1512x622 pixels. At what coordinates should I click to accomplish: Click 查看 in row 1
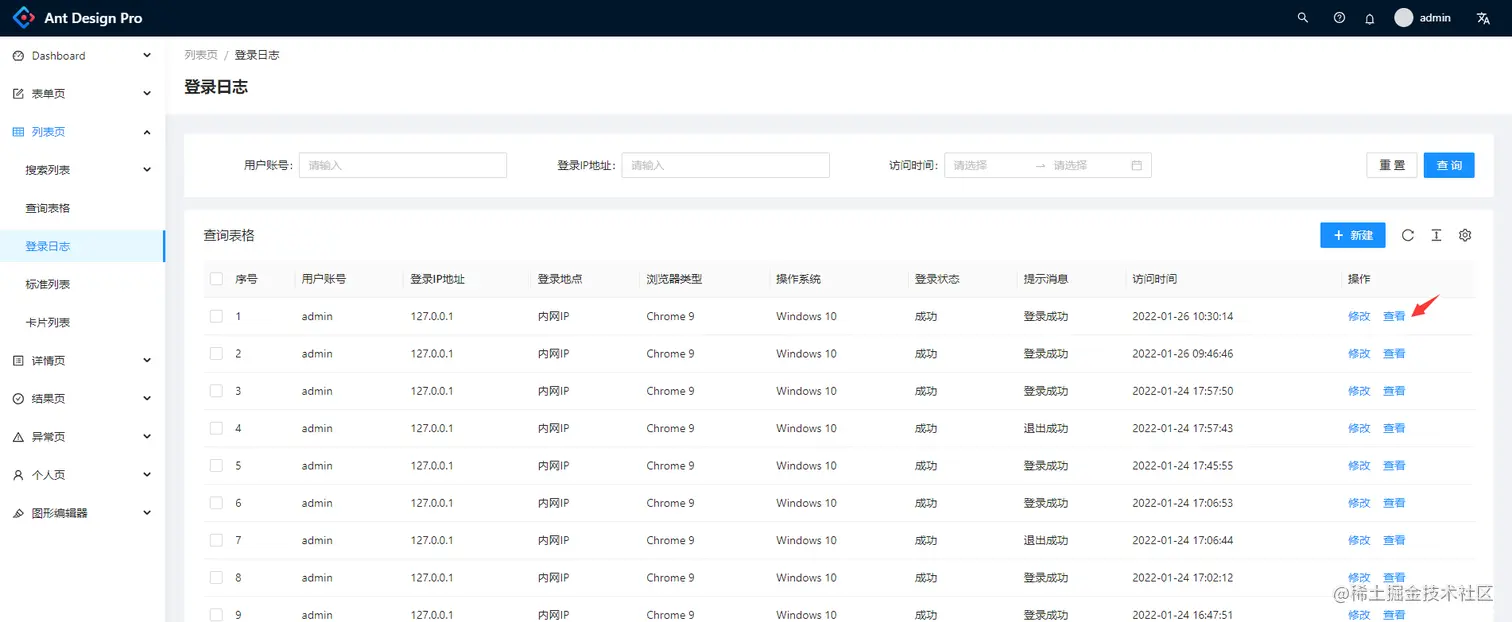tap(1394, 316)
